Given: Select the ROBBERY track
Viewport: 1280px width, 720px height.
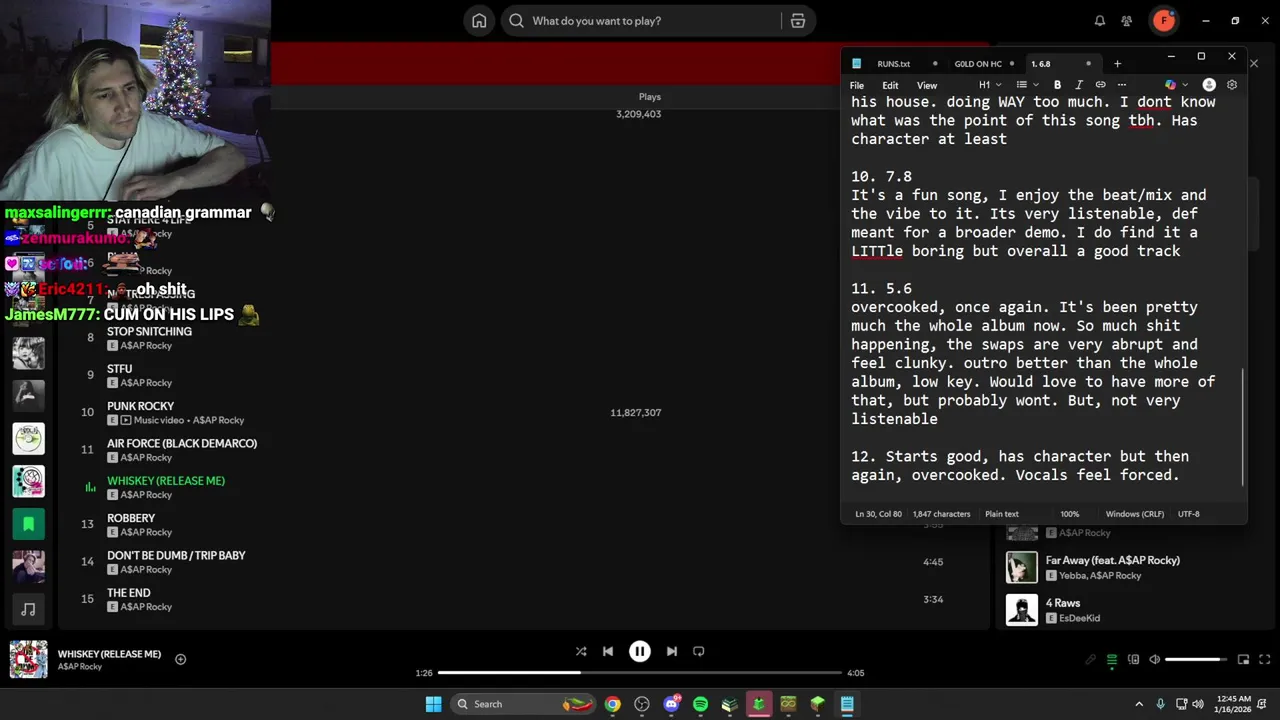Looking at the screenshot, I should pos(131,518).
